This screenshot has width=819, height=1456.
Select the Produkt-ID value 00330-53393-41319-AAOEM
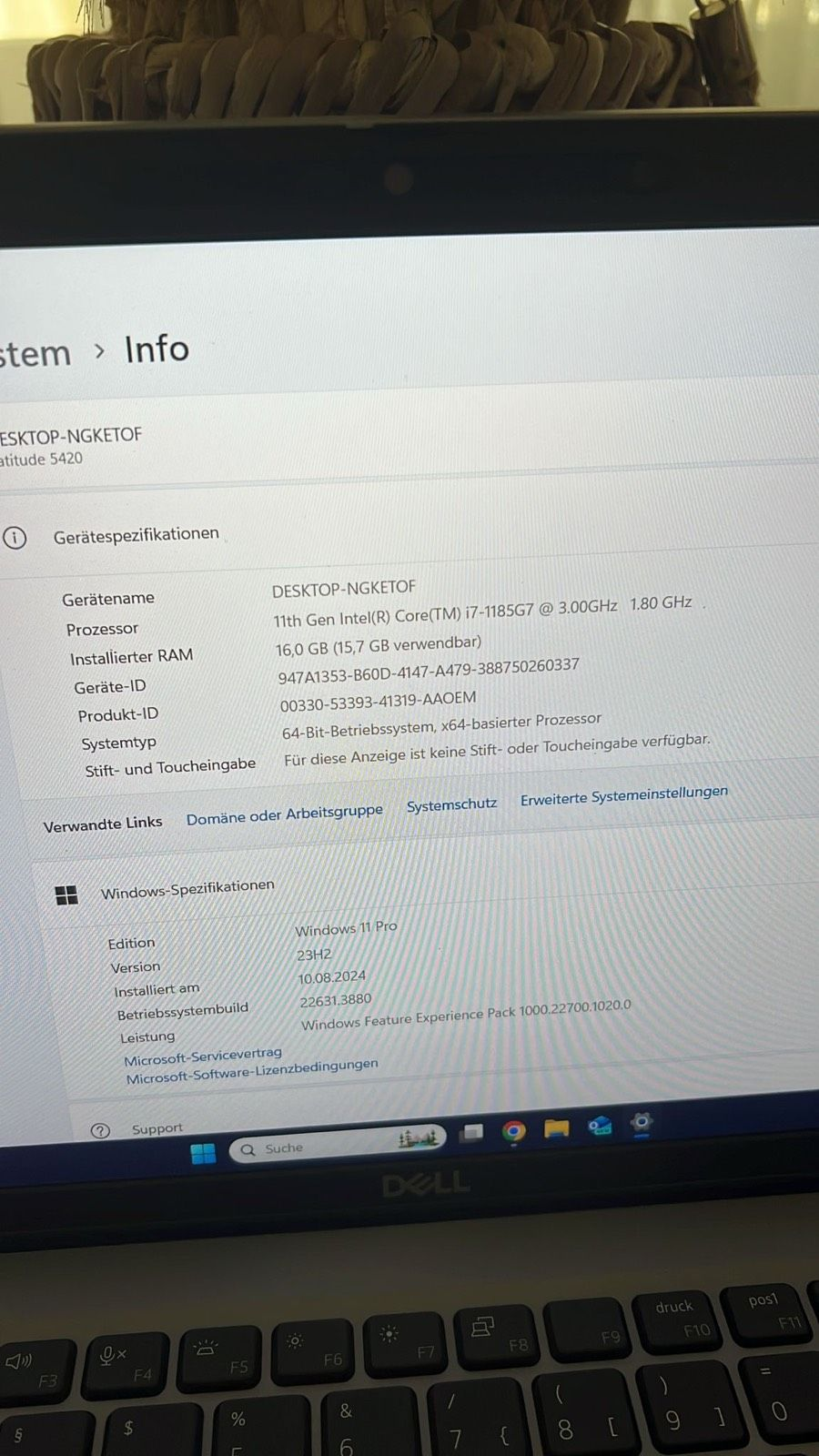(378, 702)
